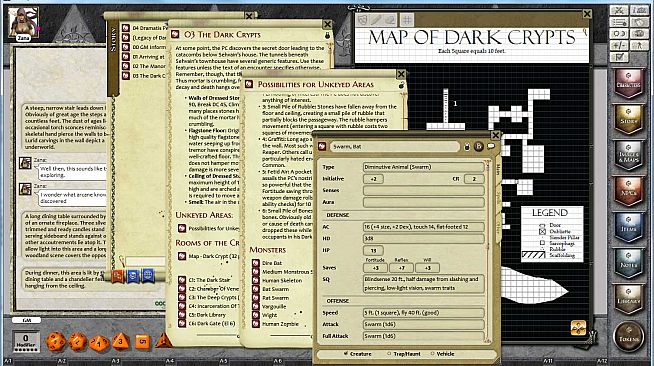
Task: Click the grid tool on map toolbar
Action: coord(407,19)
